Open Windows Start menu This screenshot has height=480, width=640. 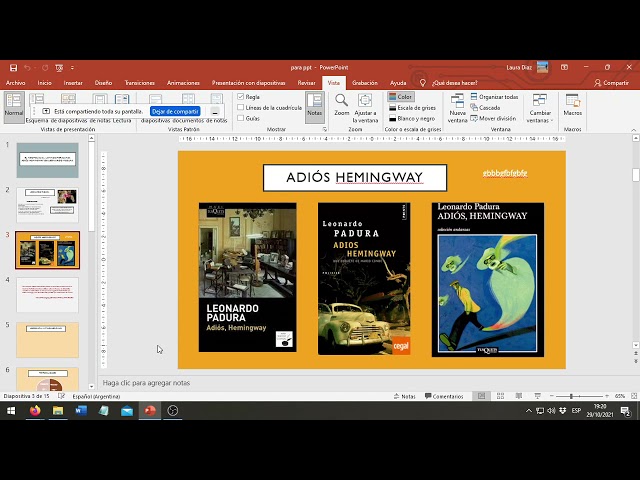pyautogui.click(x=11, y=411)
